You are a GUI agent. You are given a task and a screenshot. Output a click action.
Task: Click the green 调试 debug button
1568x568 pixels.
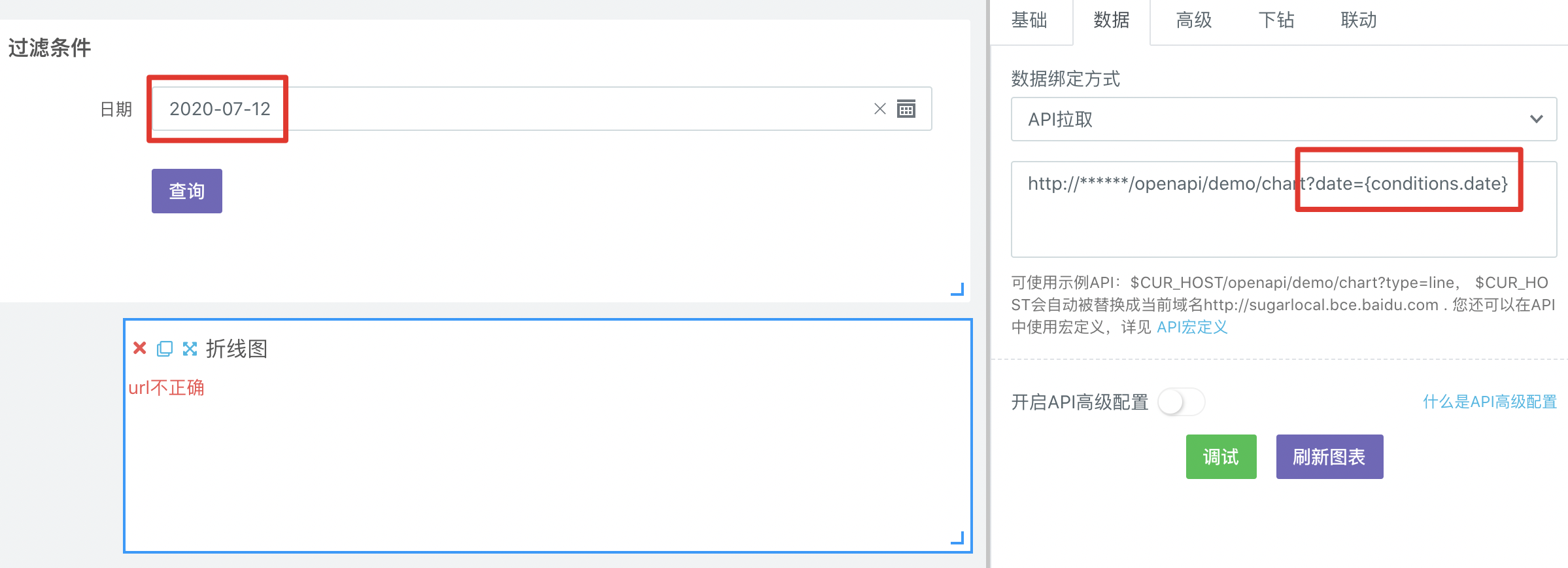(x=1221, y=457)
